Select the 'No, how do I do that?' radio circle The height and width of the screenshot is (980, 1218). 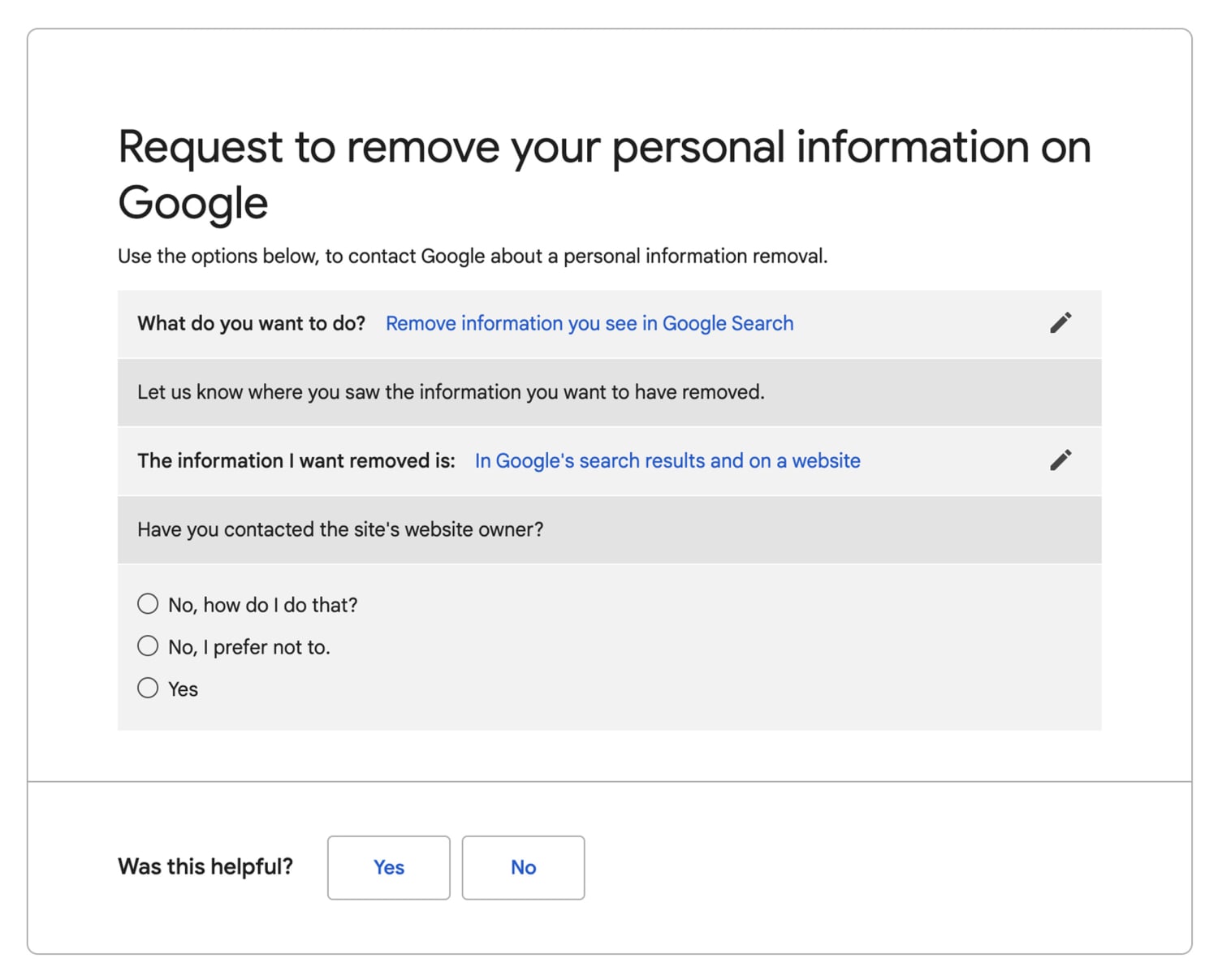click(x=148, y=604)
